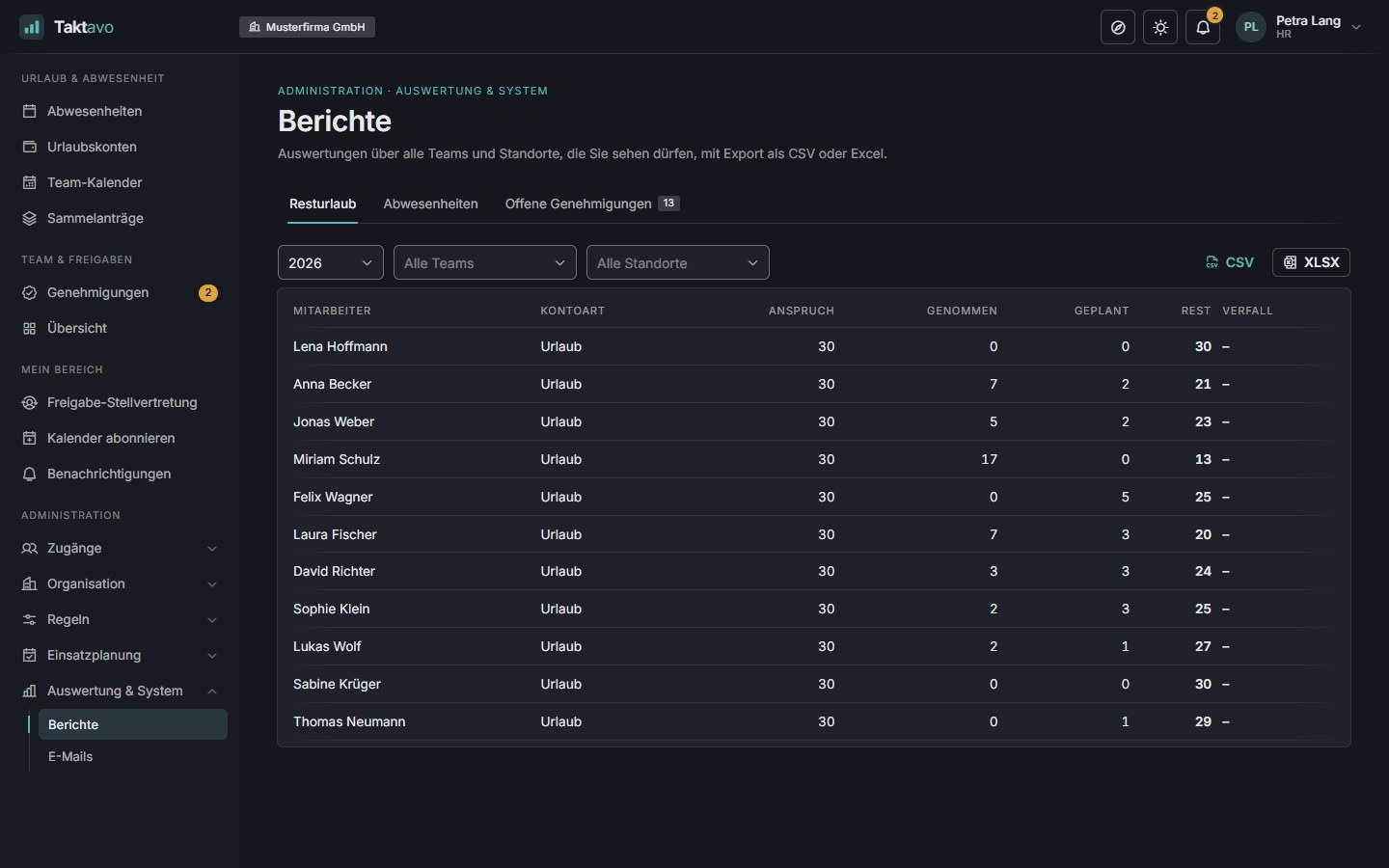Export the report as XLSX
Screen dimensions: 1389x868
1312,262
